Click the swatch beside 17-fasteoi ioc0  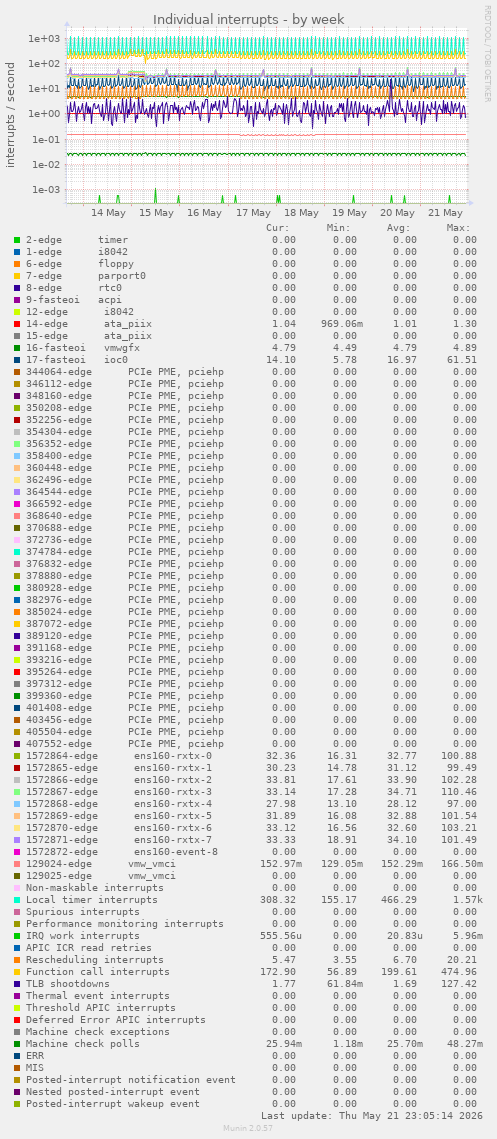(x=17, y=360)
